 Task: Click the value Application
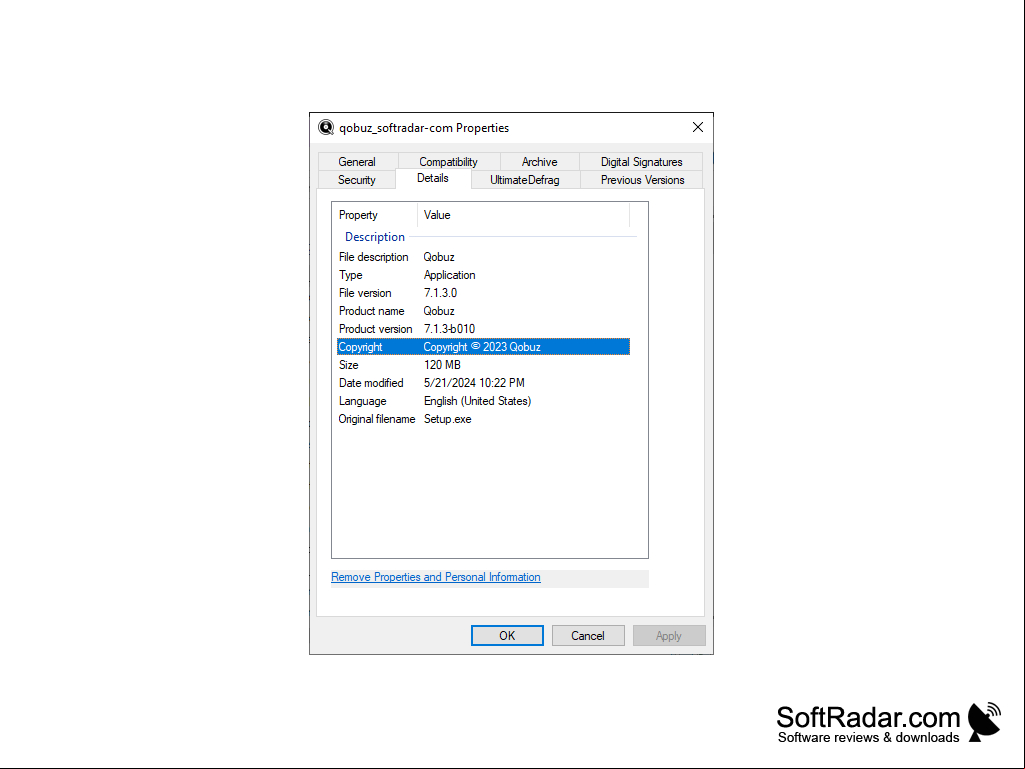pyautogui.click(x=449, y=275)
